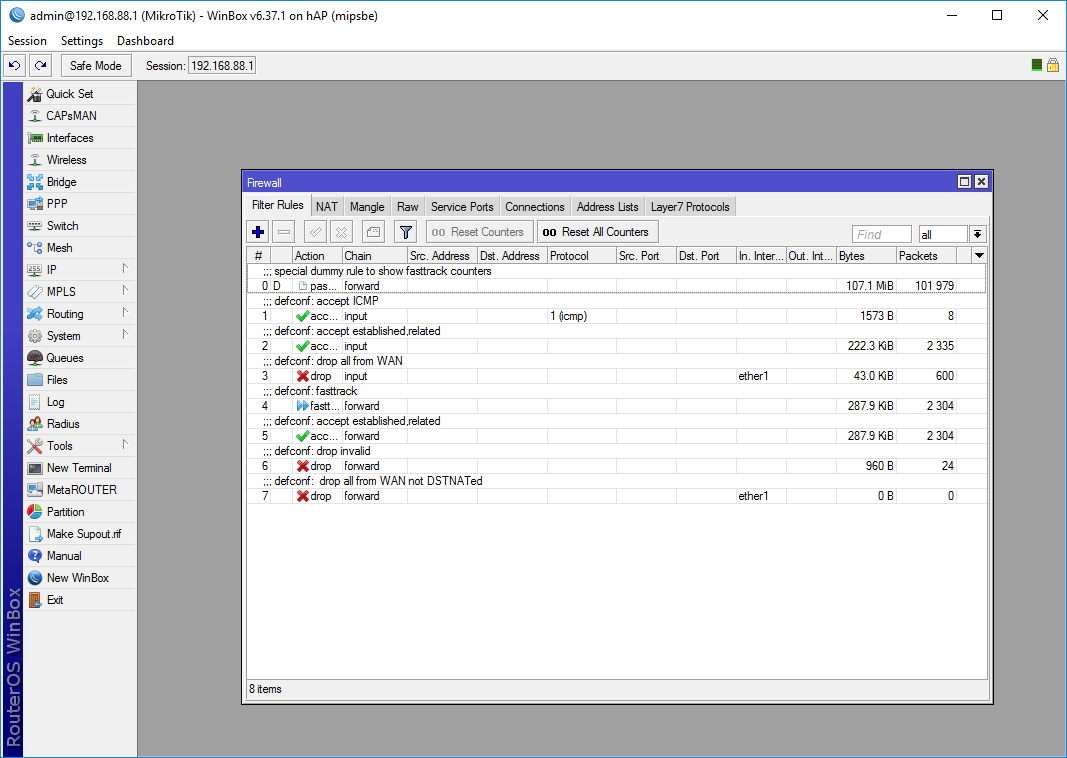Viewport: 1067px width, 758px height.
Task: Maximize the Firewall inner window
Action: [964, 182]
